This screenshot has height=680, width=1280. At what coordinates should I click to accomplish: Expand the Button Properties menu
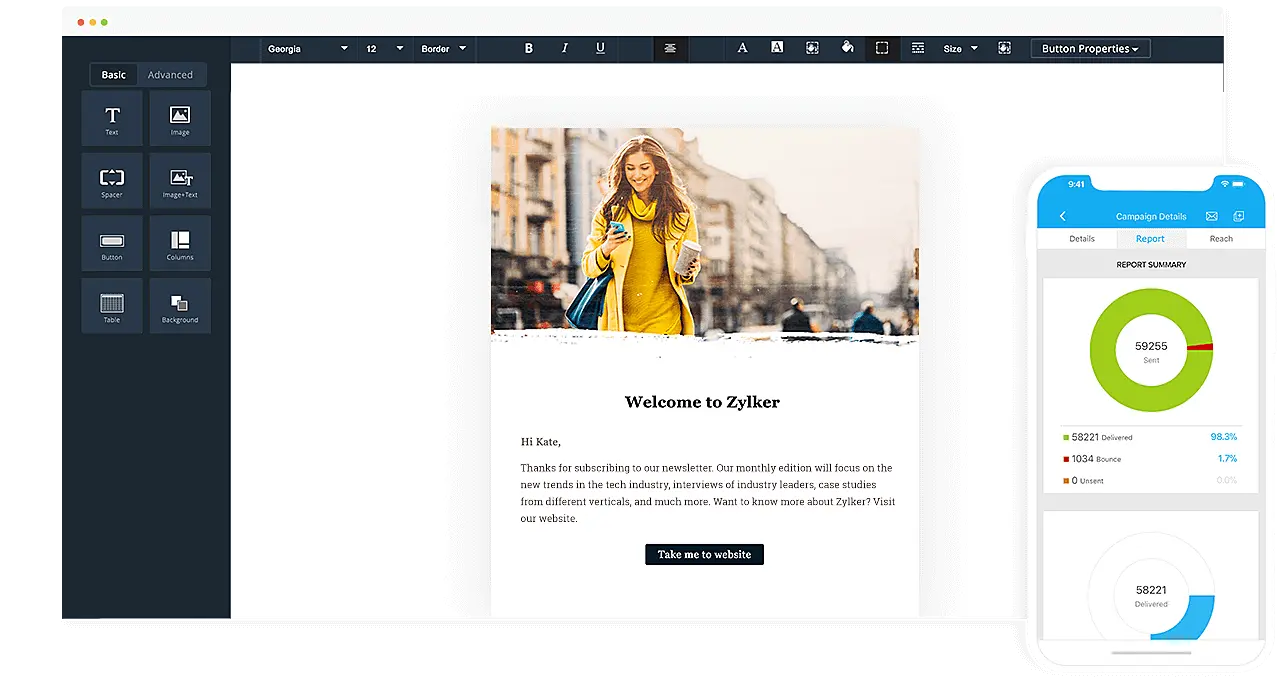[x=1090, y=47]
